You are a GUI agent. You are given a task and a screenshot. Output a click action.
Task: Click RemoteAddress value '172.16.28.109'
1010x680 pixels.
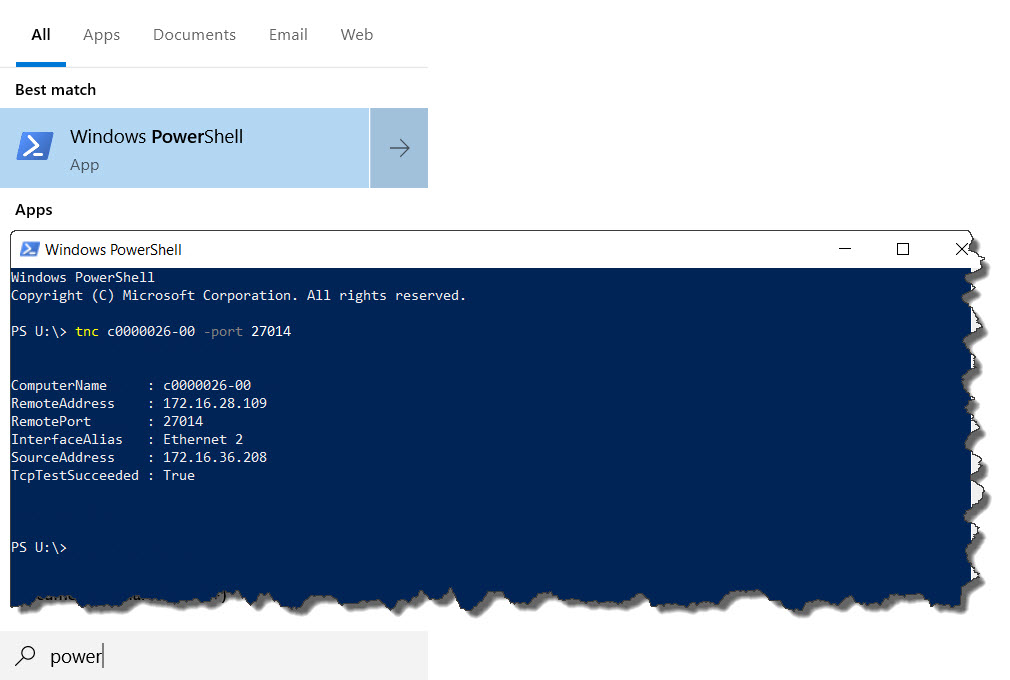[214, 403]
